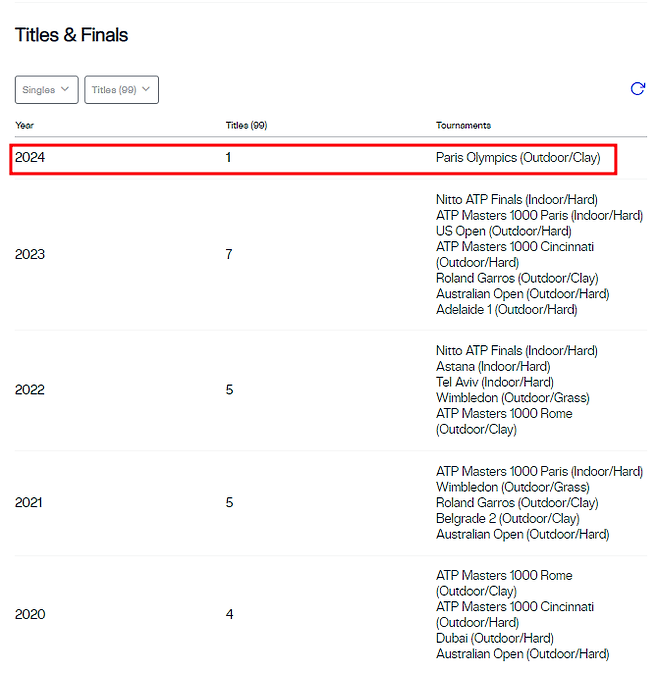Select the 2022 year cell
The width and height of the screenshot is (658, 673).
pyautogui.click(x=30, y=390)
